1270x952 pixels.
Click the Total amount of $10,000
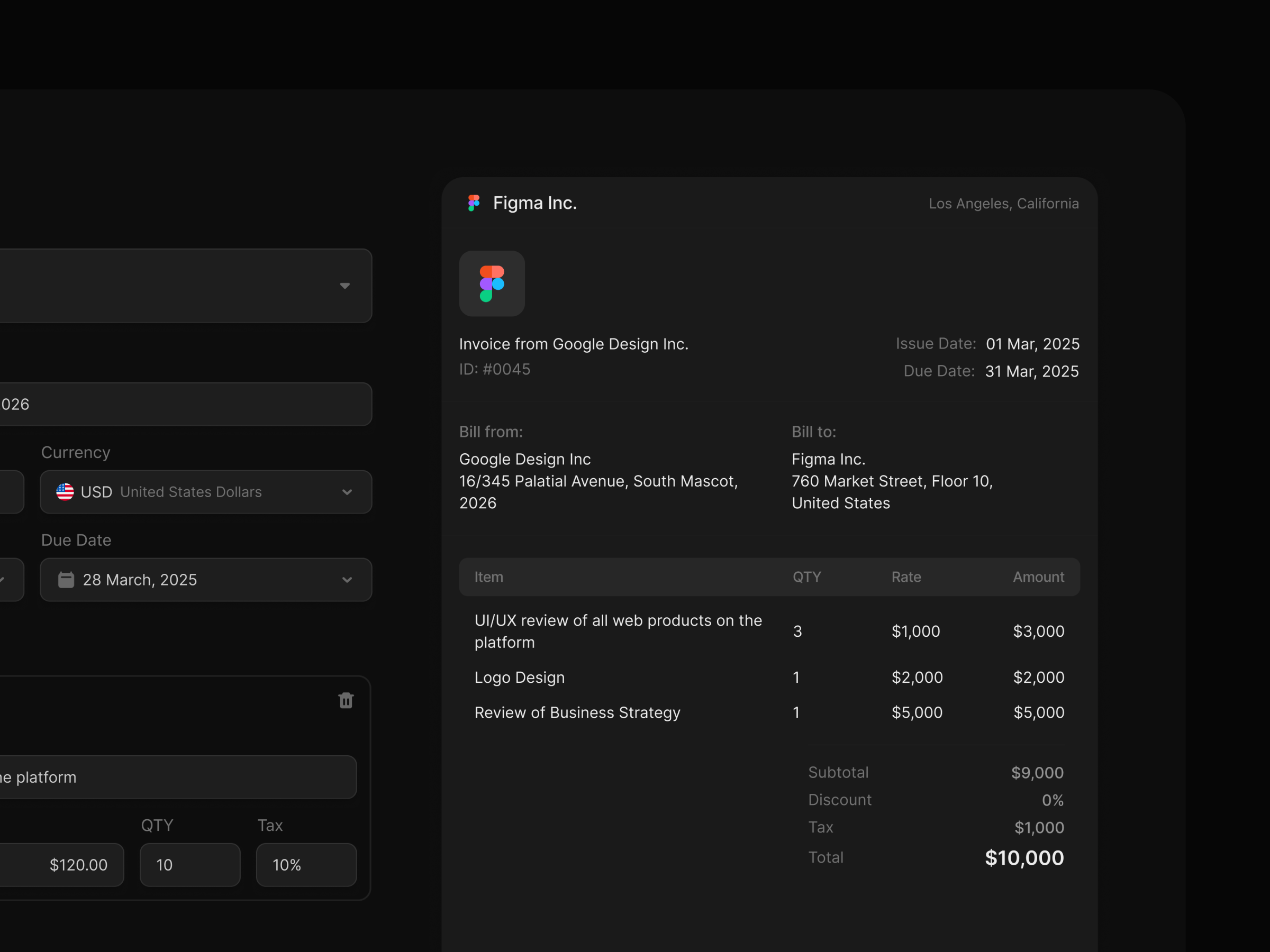click(1024, 857)
